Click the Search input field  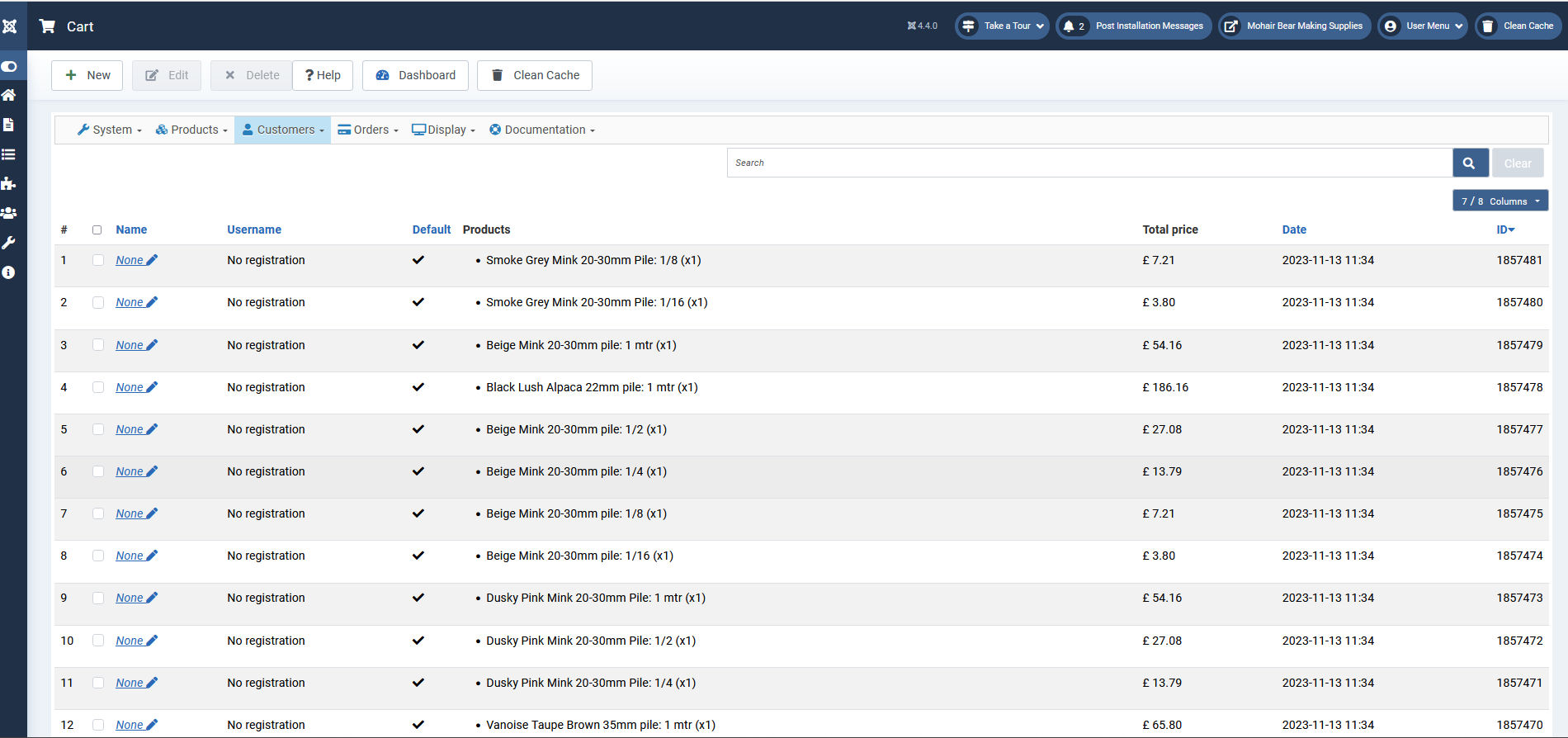1089,163
